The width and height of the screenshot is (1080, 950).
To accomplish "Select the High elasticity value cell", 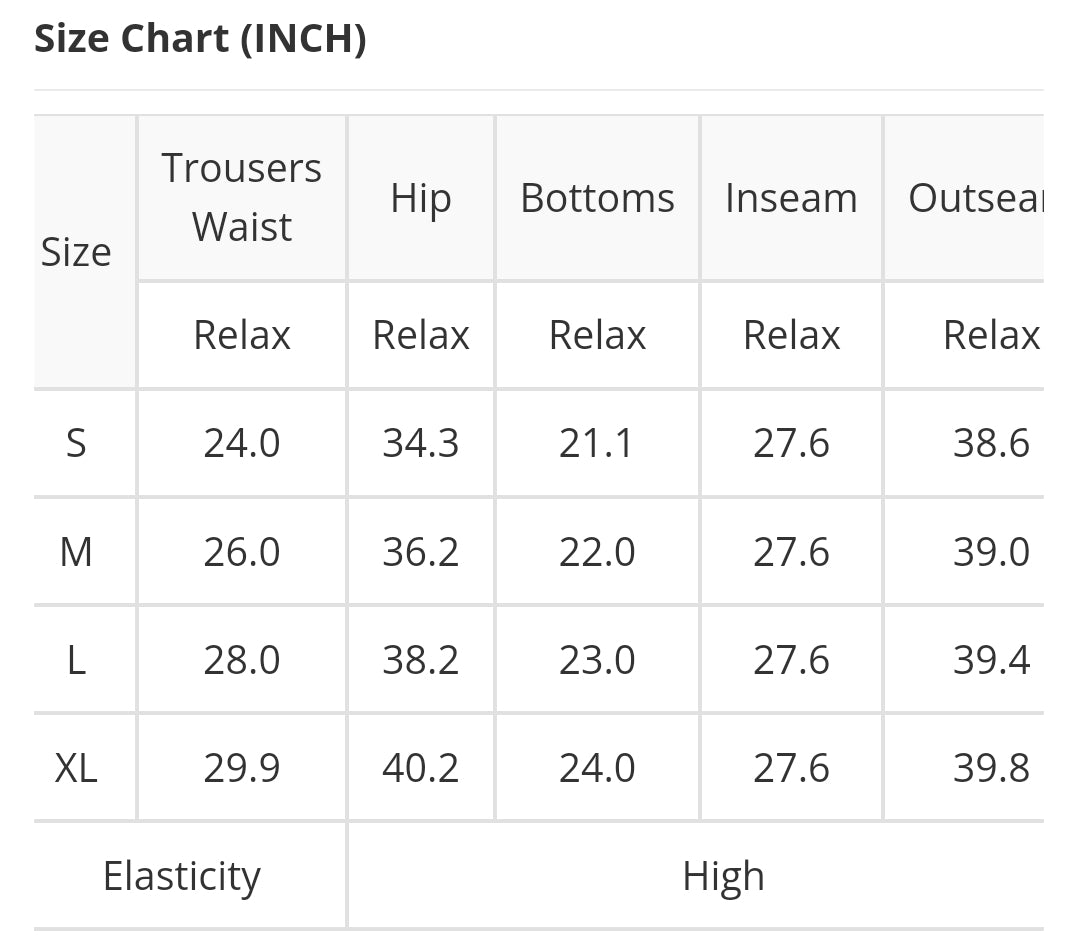I will click(722, 876).
